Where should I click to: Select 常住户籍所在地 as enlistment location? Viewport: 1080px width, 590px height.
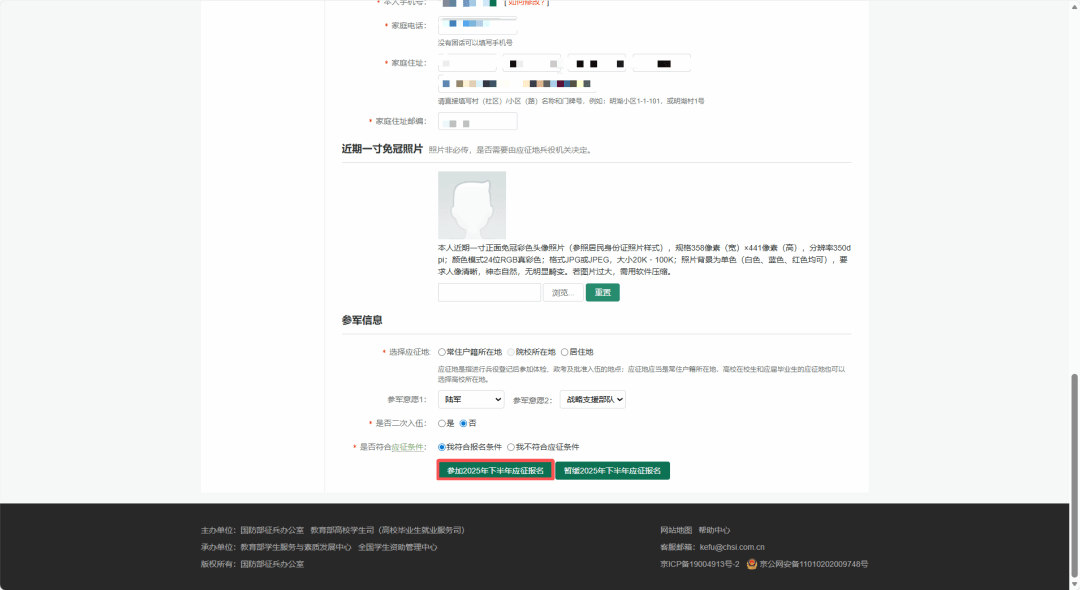pos(442,352)
